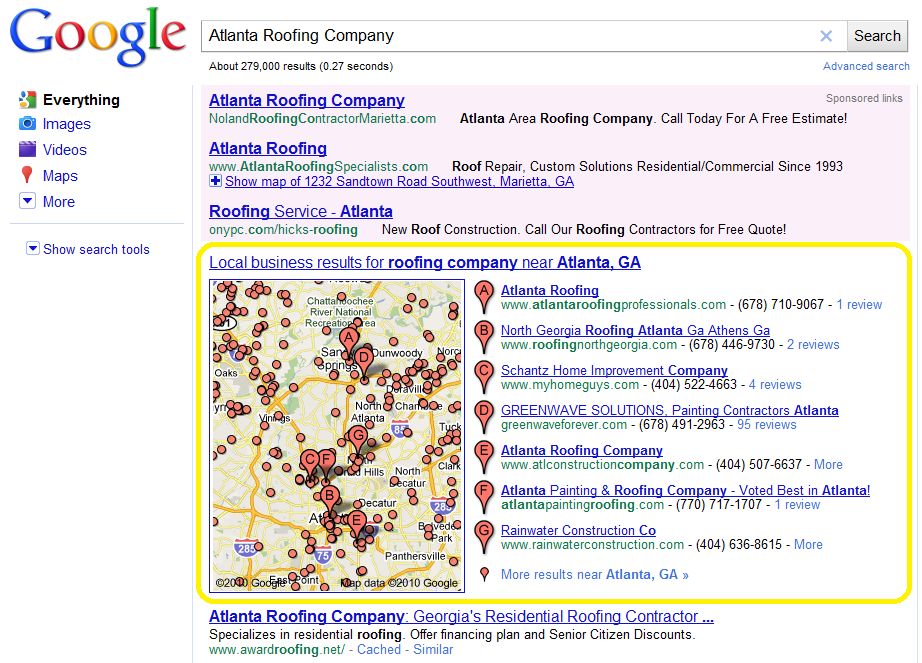Click pin G beside Rainwater Construction Co
The height and width of the screenshot is (663, 922).
click(x=484, y=537)
